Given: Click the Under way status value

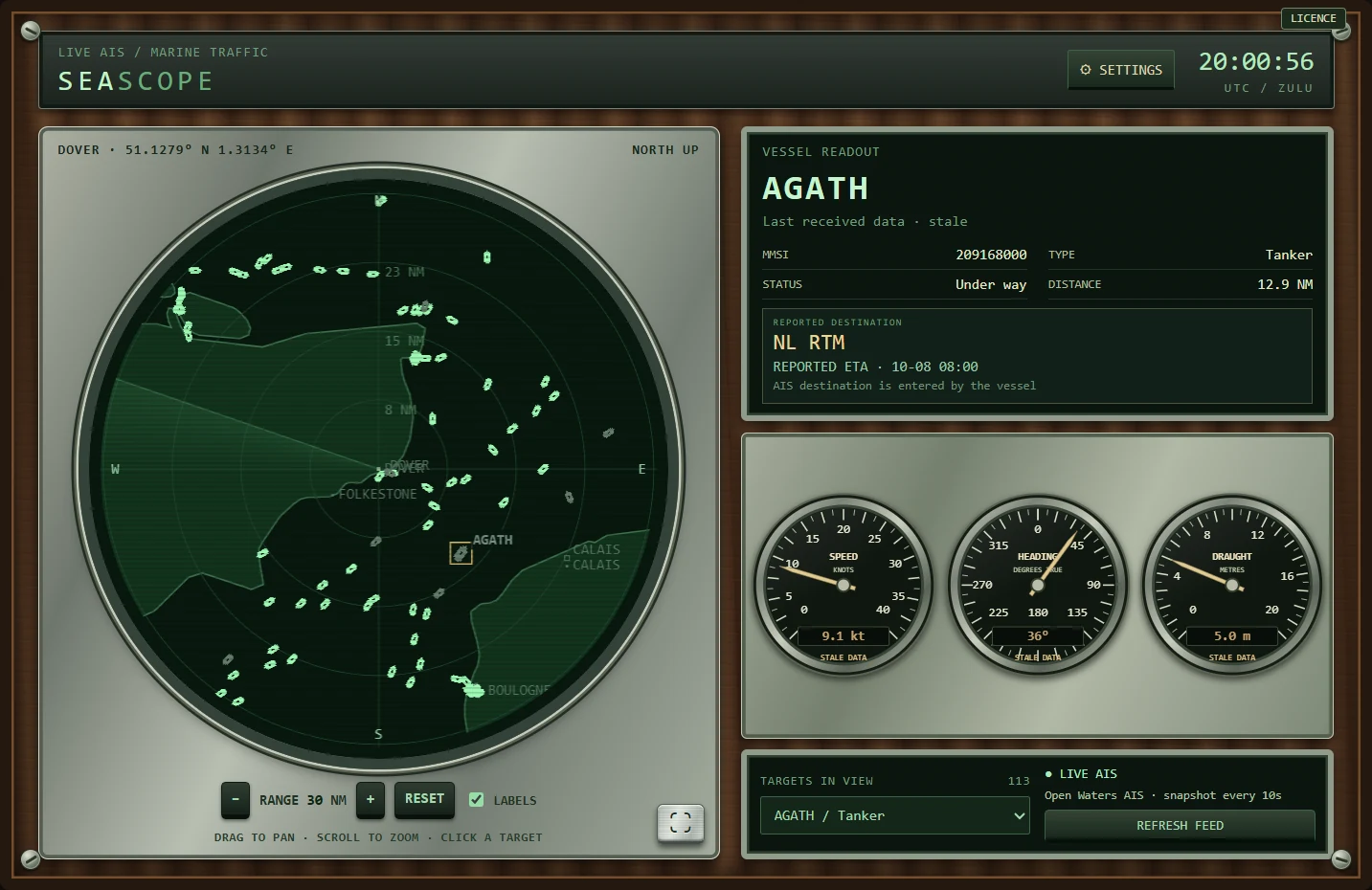Looking at the screenshot, I should [x=991, y=284].
